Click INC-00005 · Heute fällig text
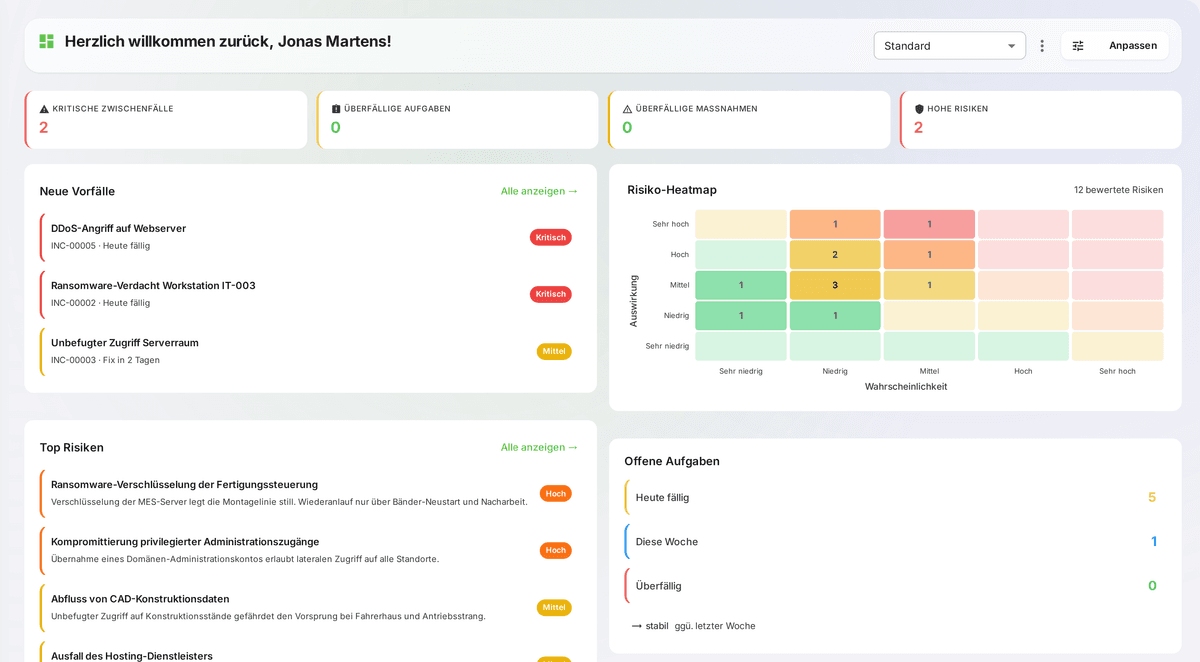Image resolution: width=1200 pixels, height=662 pixels. point(101,246)
